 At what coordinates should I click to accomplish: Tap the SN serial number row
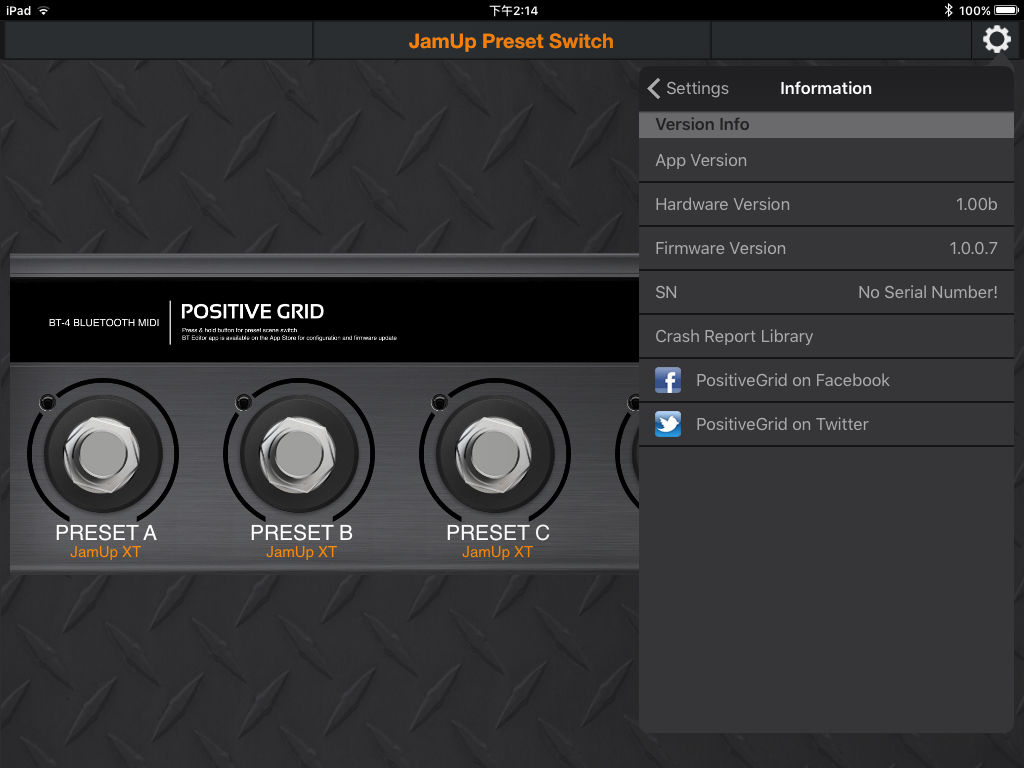pyautogui.click(x=826, y=292)
